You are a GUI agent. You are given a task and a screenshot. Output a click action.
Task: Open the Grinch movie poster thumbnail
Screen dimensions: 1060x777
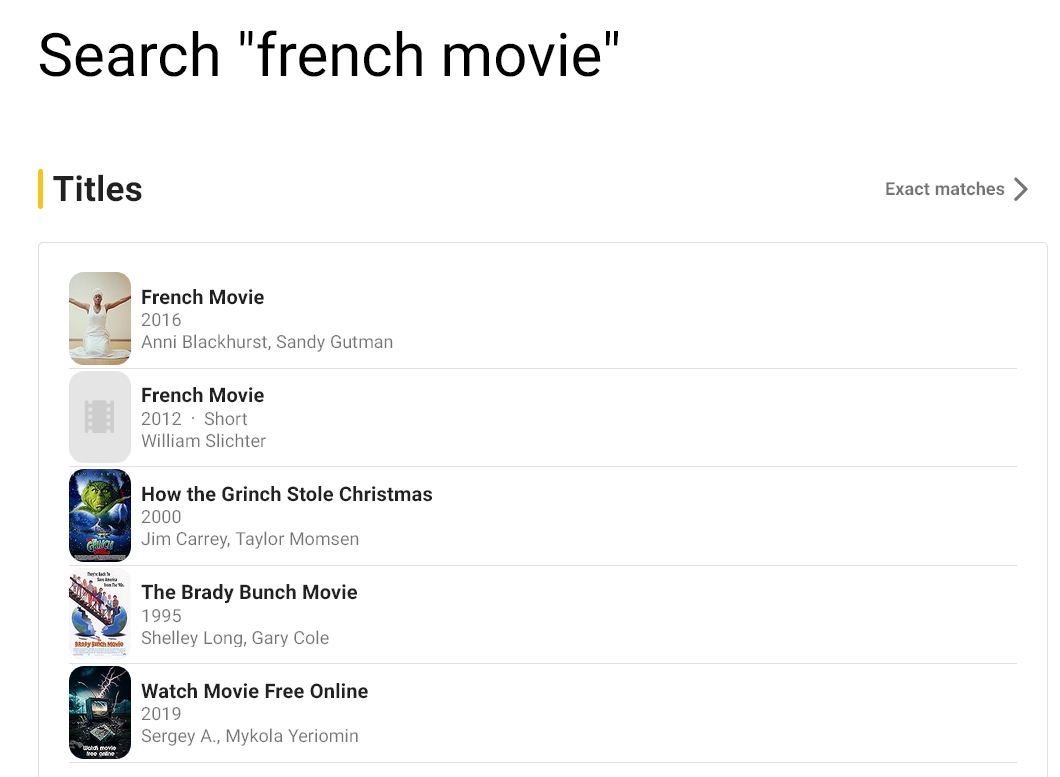pos(100,515)
